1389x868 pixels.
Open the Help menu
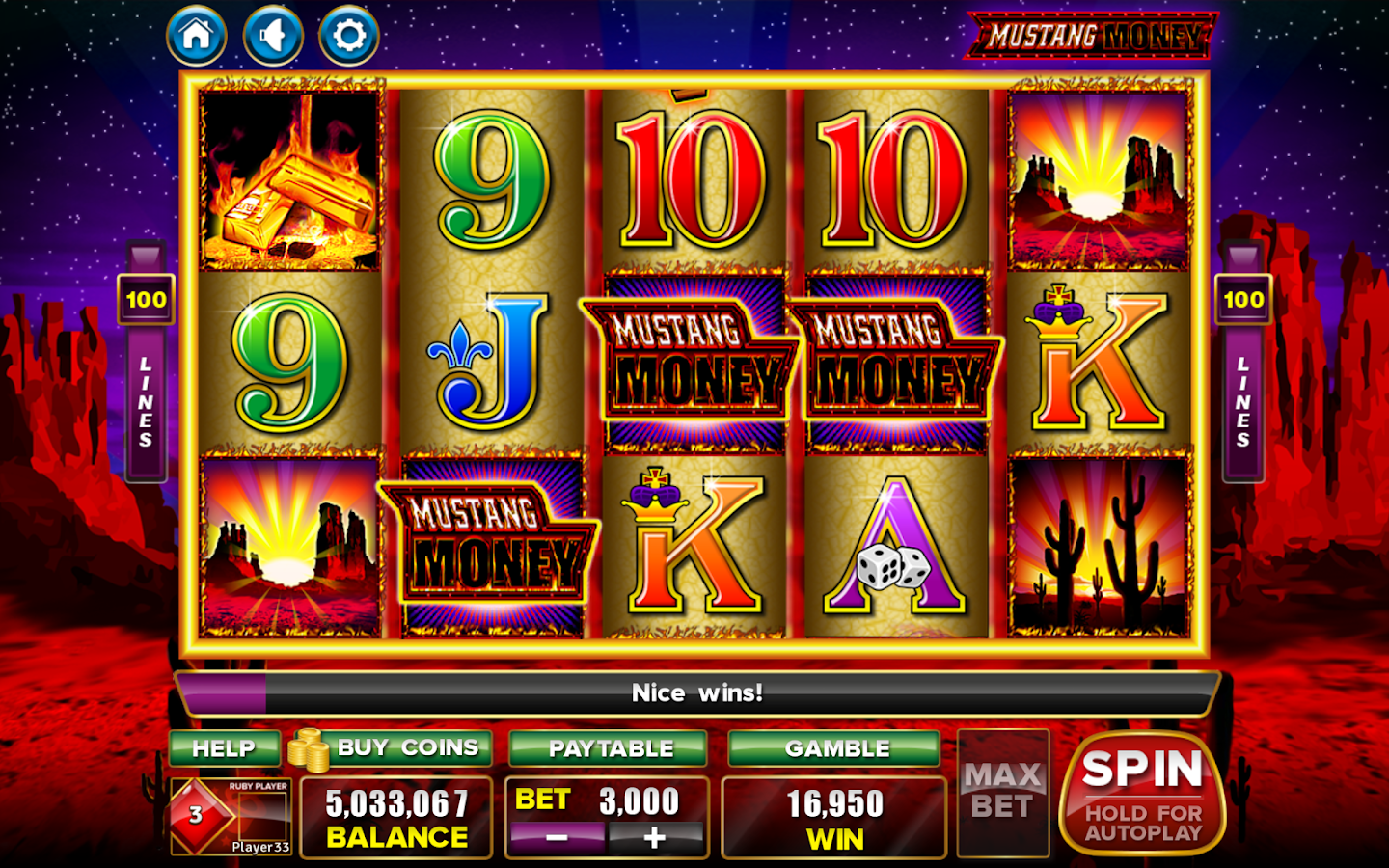coord(224,748)
